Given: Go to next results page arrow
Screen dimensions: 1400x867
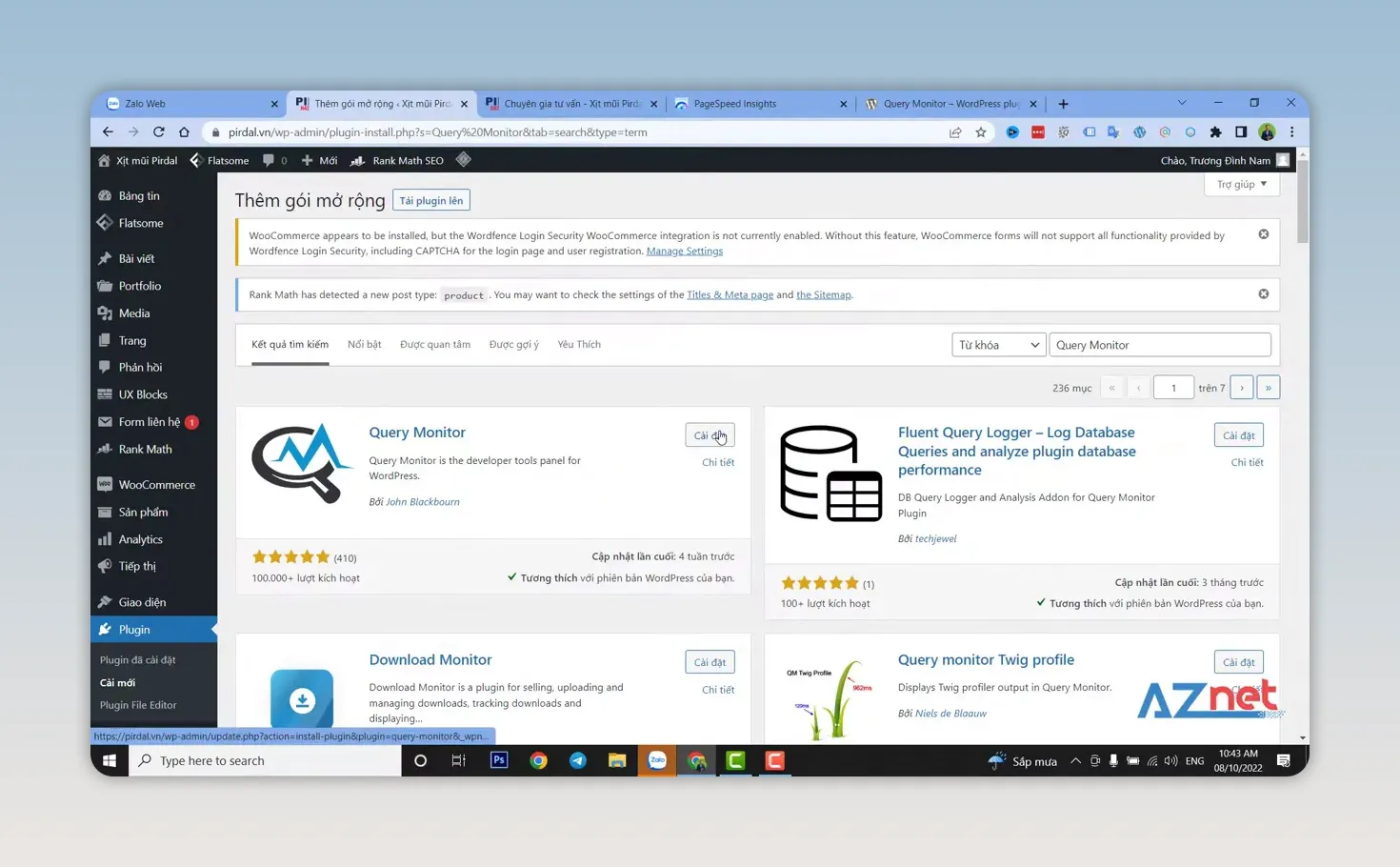Looking at the screenshot, I should (x=1242, y=388).
